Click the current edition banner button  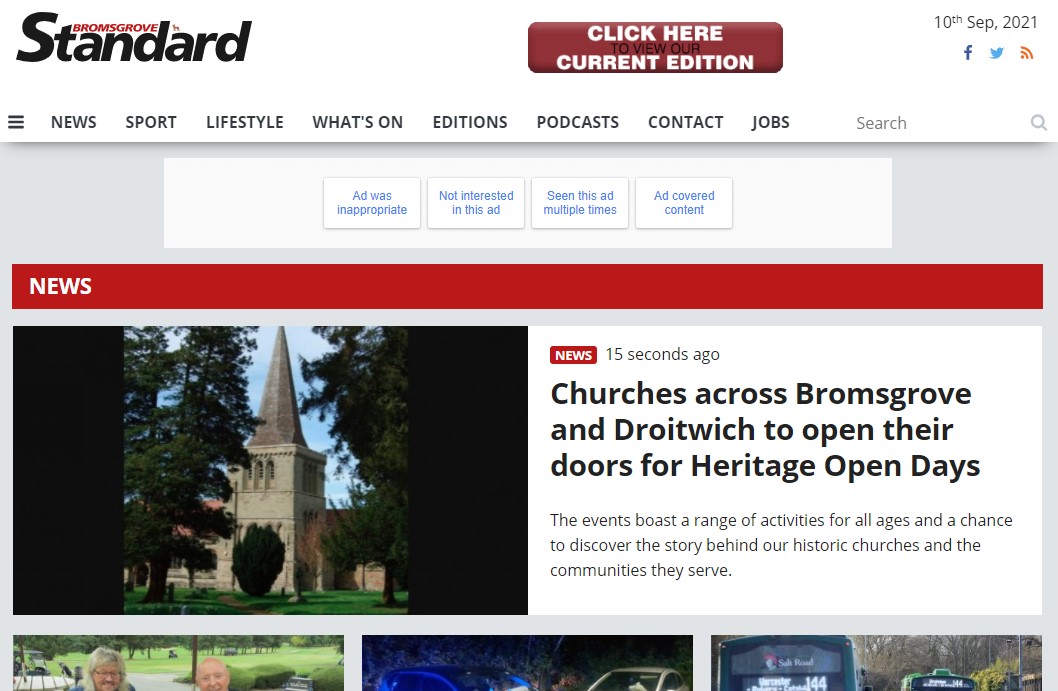(x=655, y=47)
